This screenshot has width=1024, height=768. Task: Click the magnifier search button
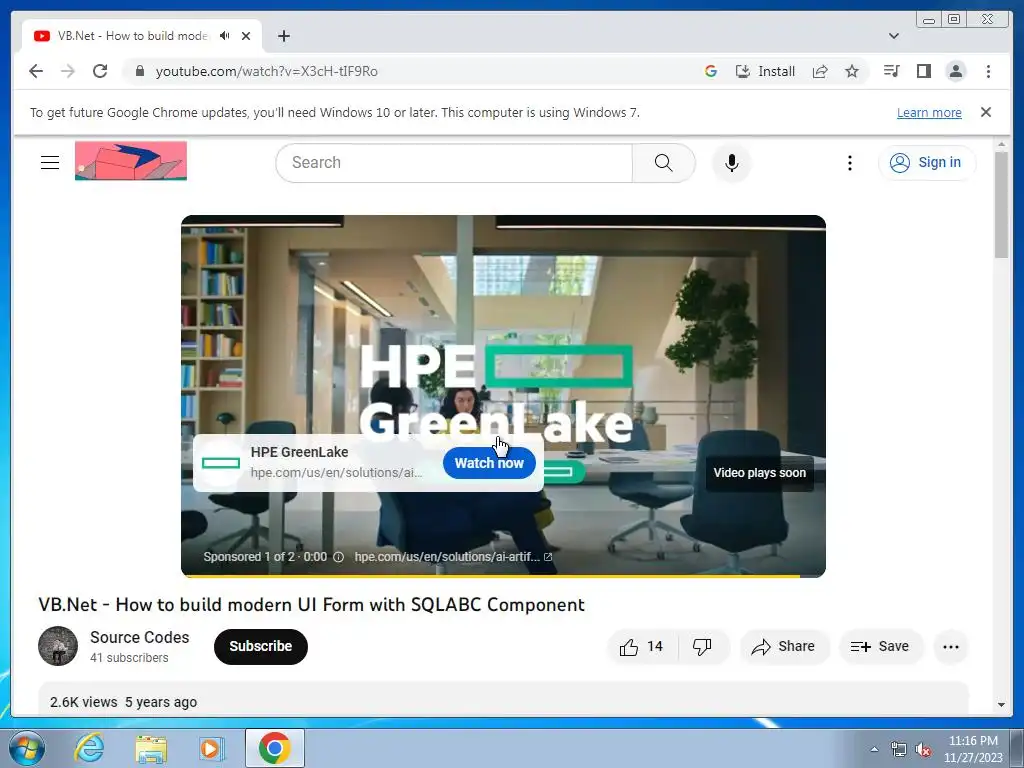(x=664, y=163)
